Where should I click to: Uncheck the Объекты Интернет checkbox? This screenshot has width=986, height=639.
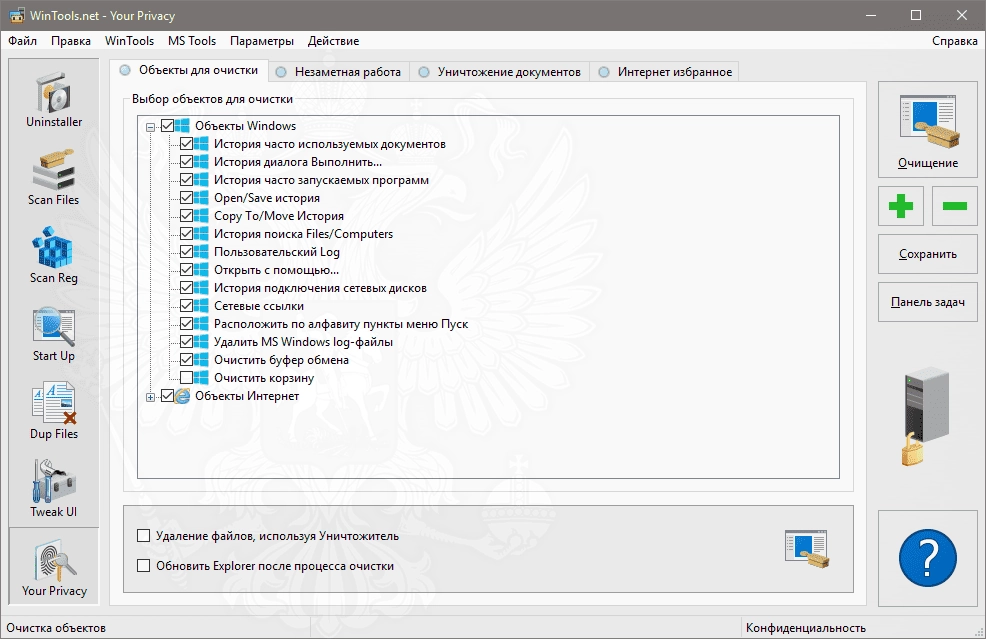[x=167, y=396]
